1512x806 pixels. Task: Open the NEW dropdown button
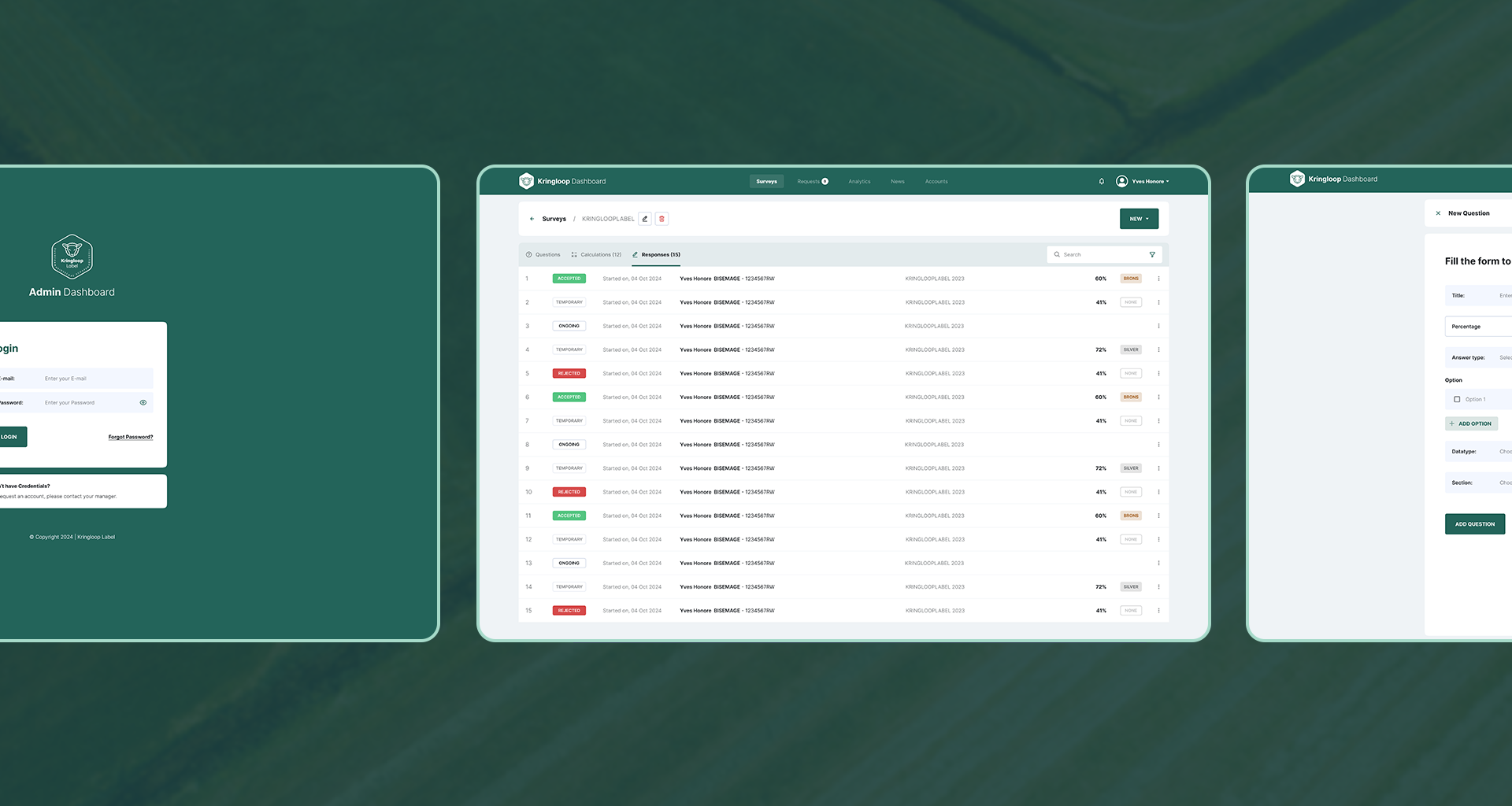[1139, 219]
